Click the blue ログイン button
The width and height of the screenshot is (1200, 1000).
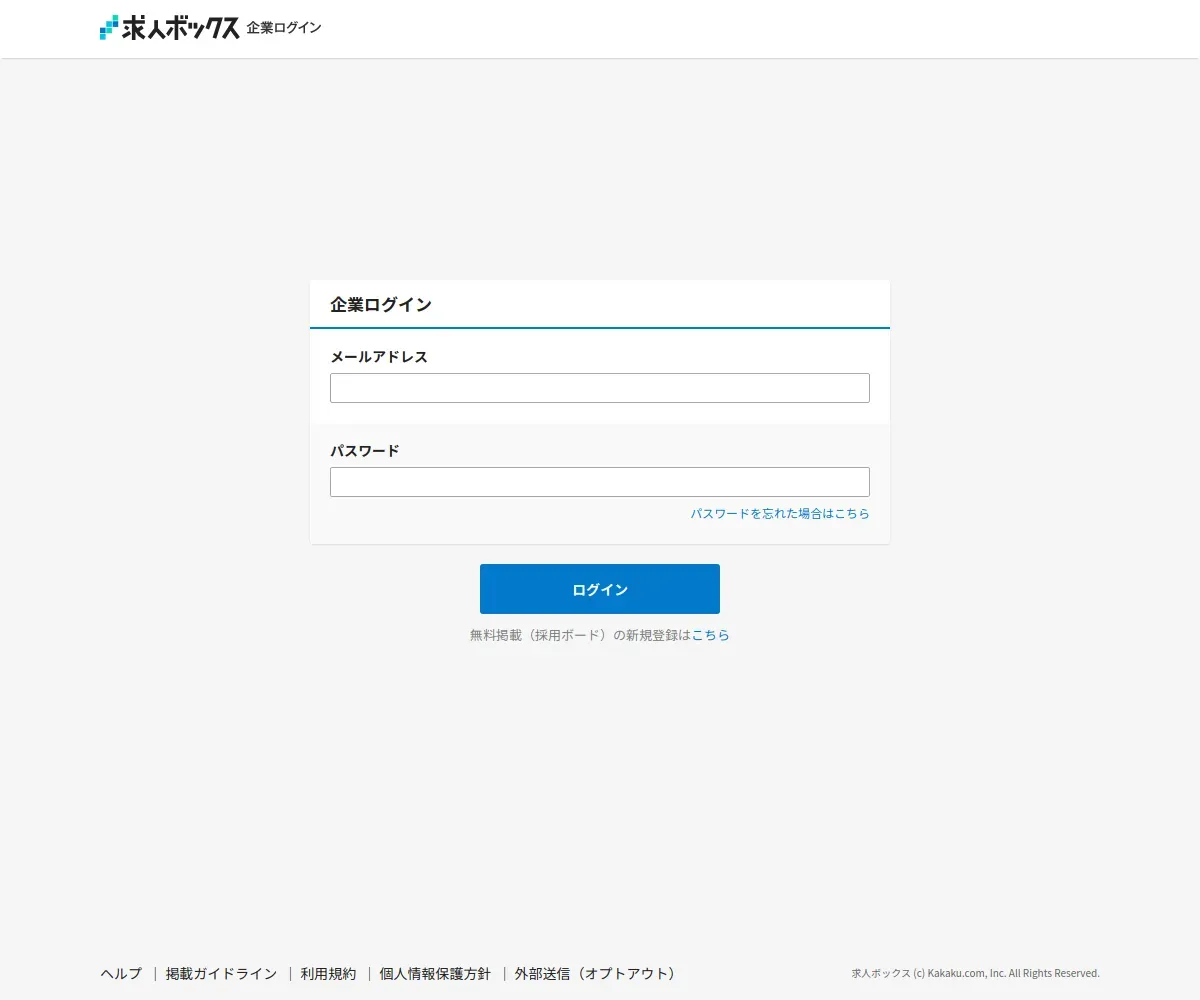[600, 589]
